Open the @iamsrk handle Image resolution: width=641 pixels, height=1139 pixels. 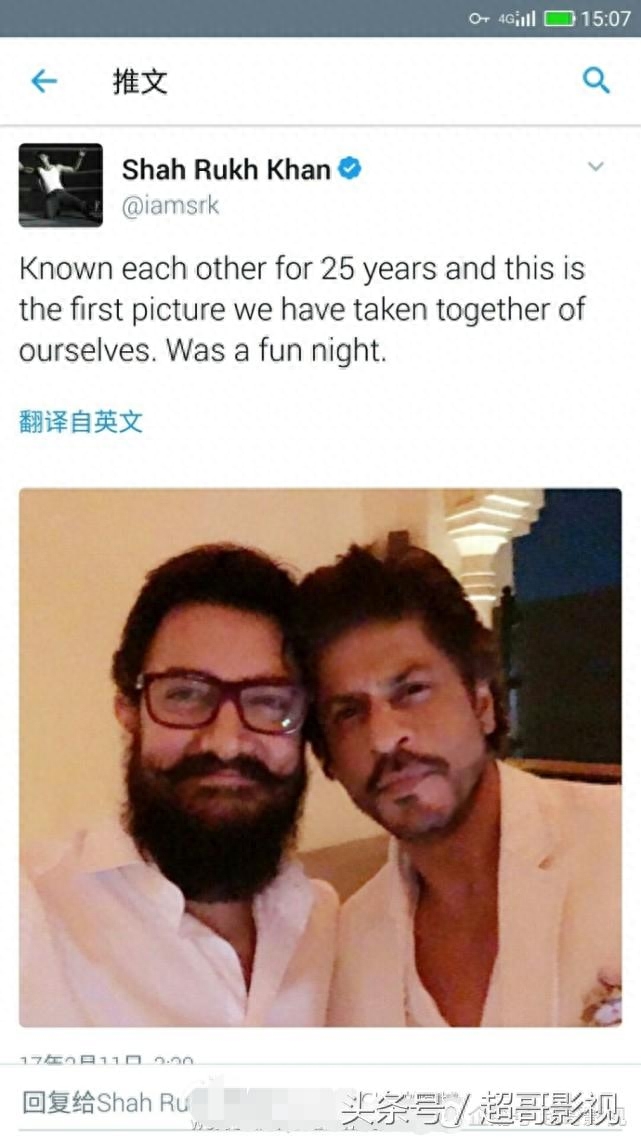[x=170, y=206]
